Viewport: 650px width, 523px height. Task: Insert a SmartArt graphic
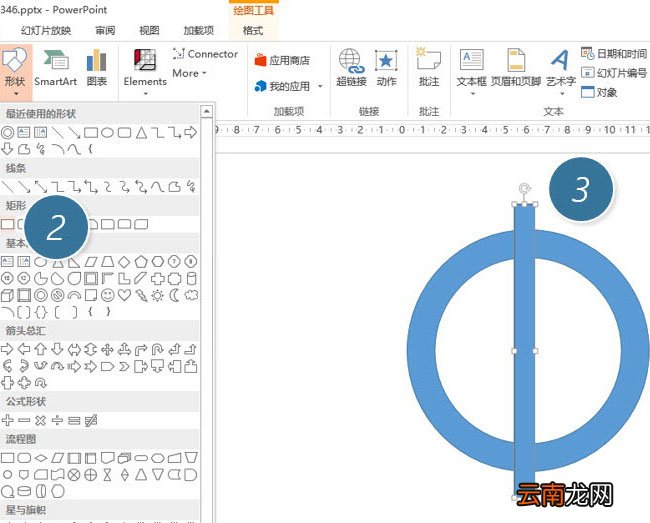point(56,68)
